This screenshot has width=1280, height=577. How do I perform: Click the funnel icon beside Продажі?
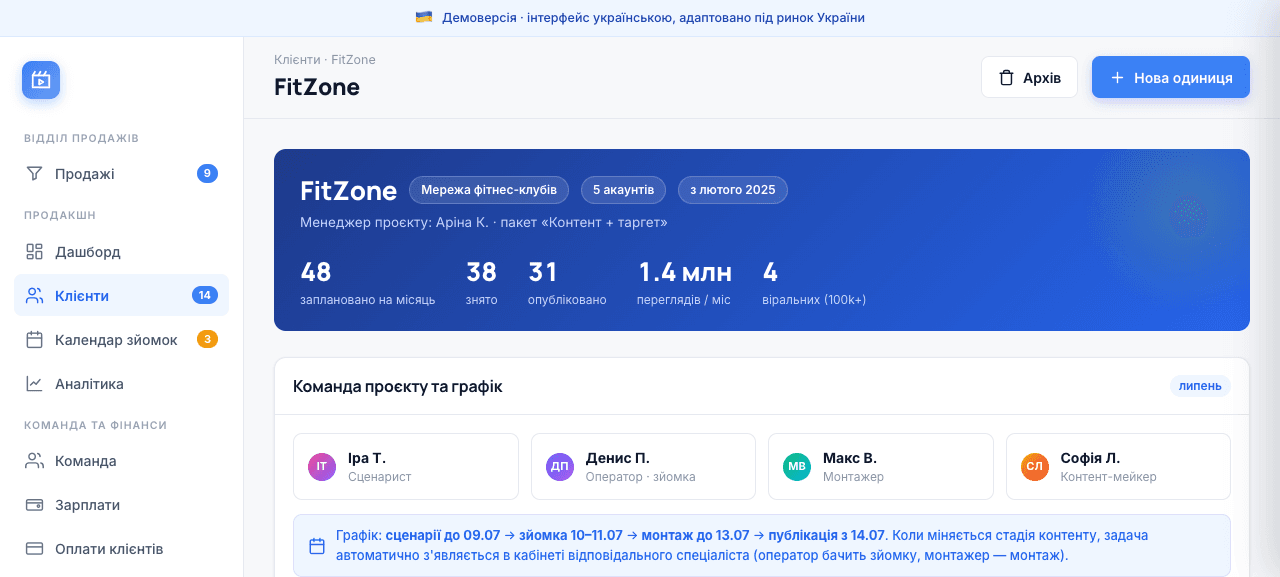pos(34,174)
